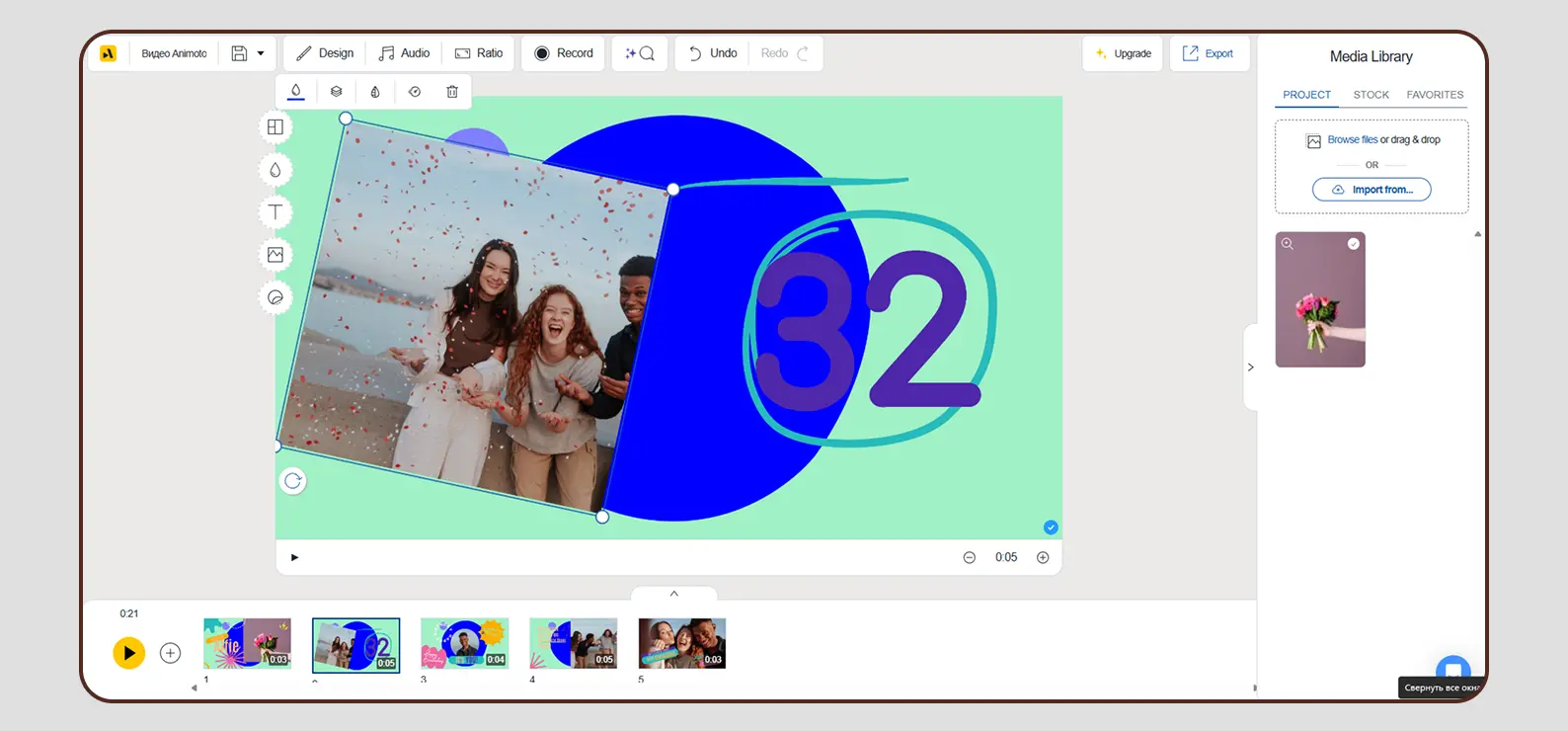Viewport: 1568px width, 731px height.
Task: Open the sticker shape tool in side toolbar
Action: coord(275,297)
